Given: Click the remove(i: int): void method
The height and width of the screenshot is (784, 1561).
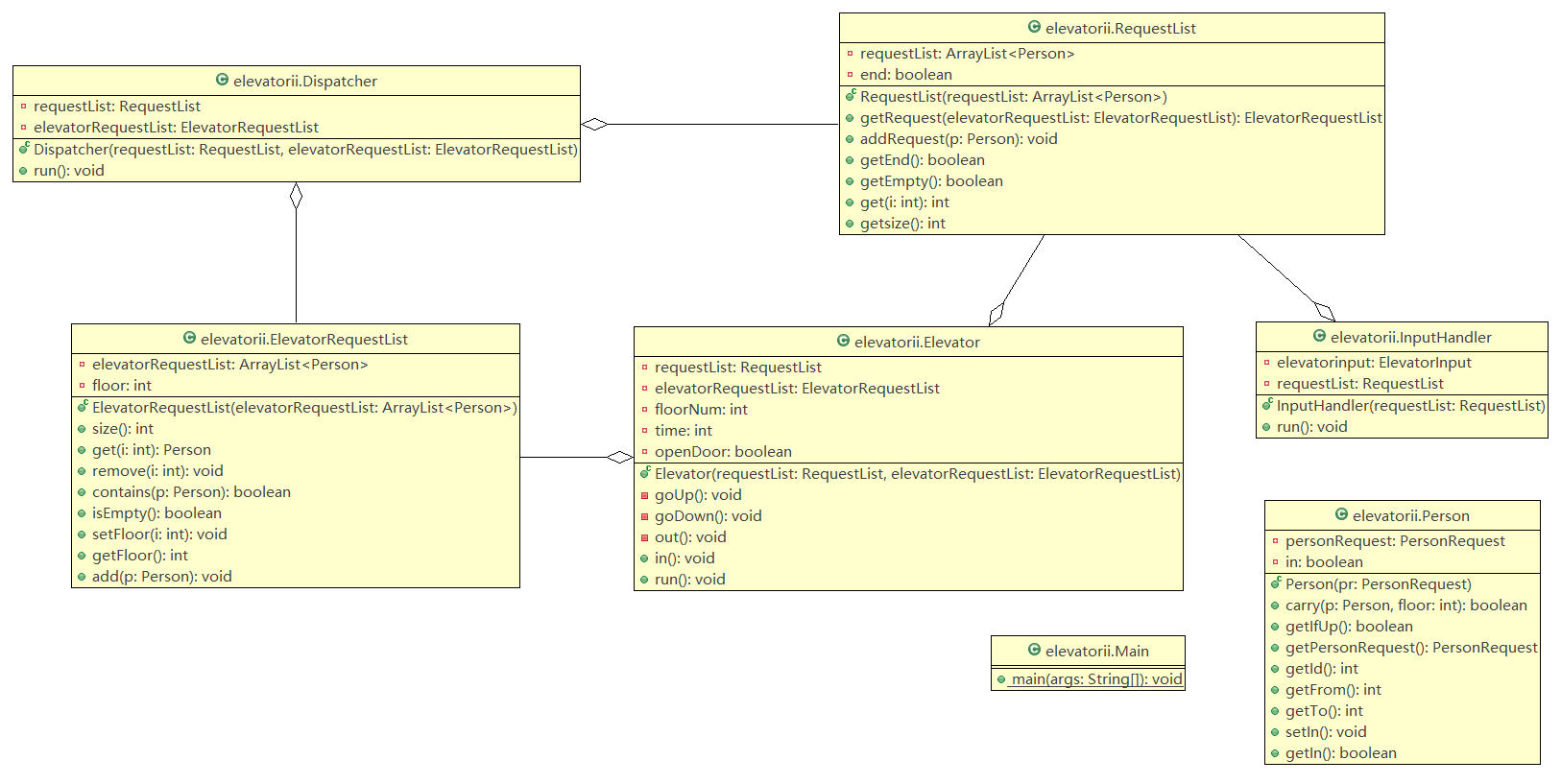Looking at the screenshot, I should (157, 471).
